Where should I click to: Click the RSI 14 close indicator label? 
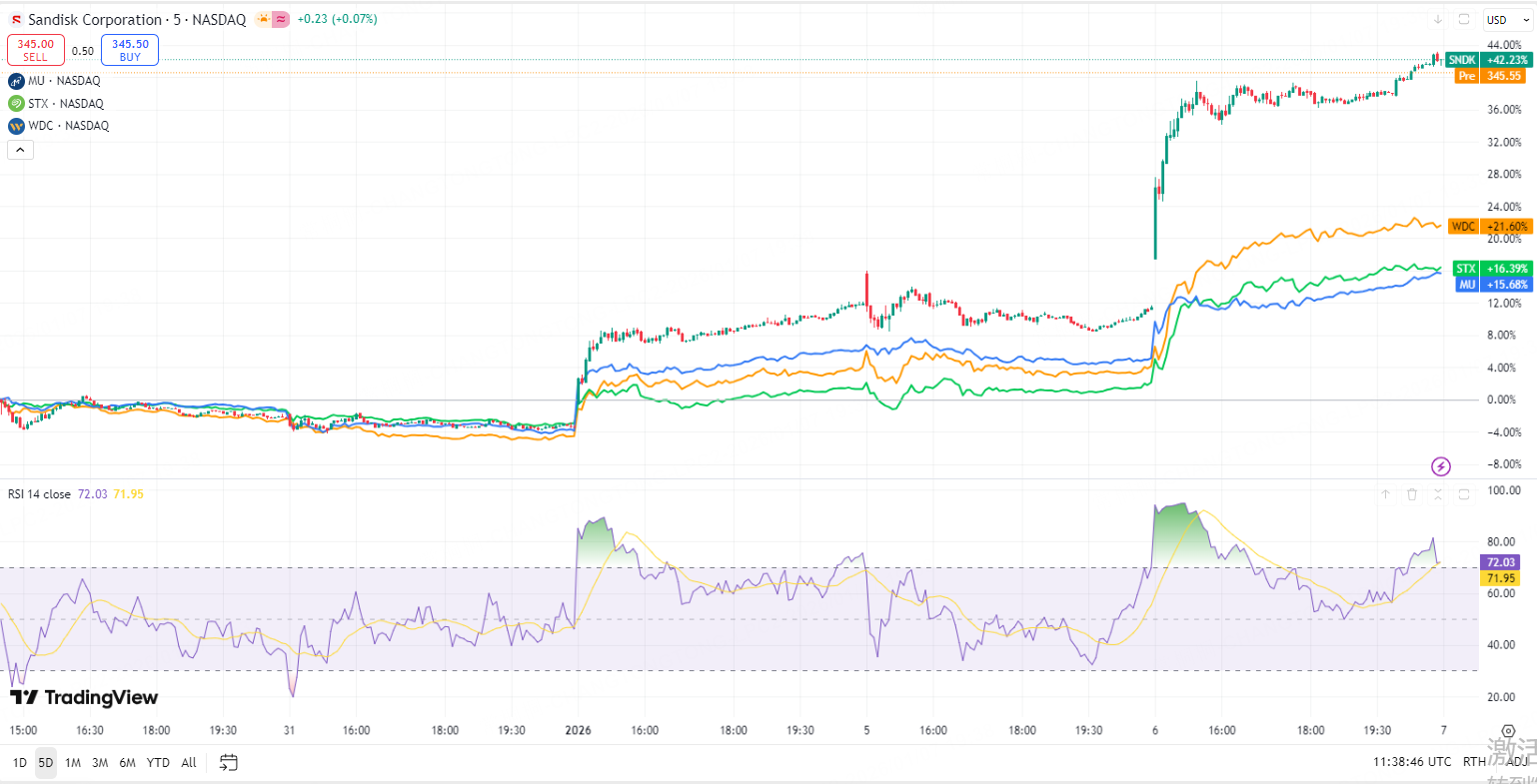39,494
